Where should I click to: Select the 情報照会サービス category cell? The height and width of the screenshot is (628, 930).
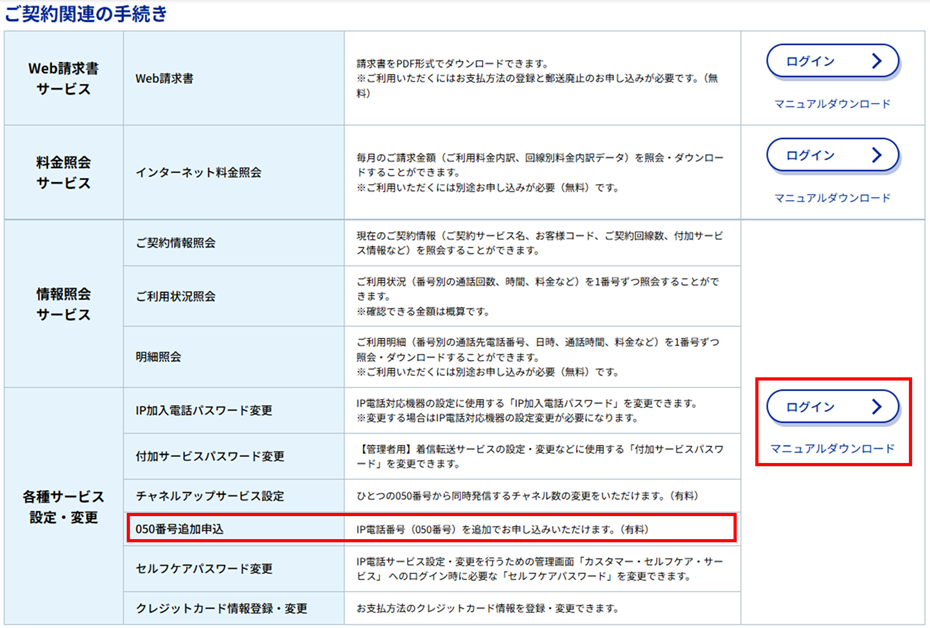point(63,304)
